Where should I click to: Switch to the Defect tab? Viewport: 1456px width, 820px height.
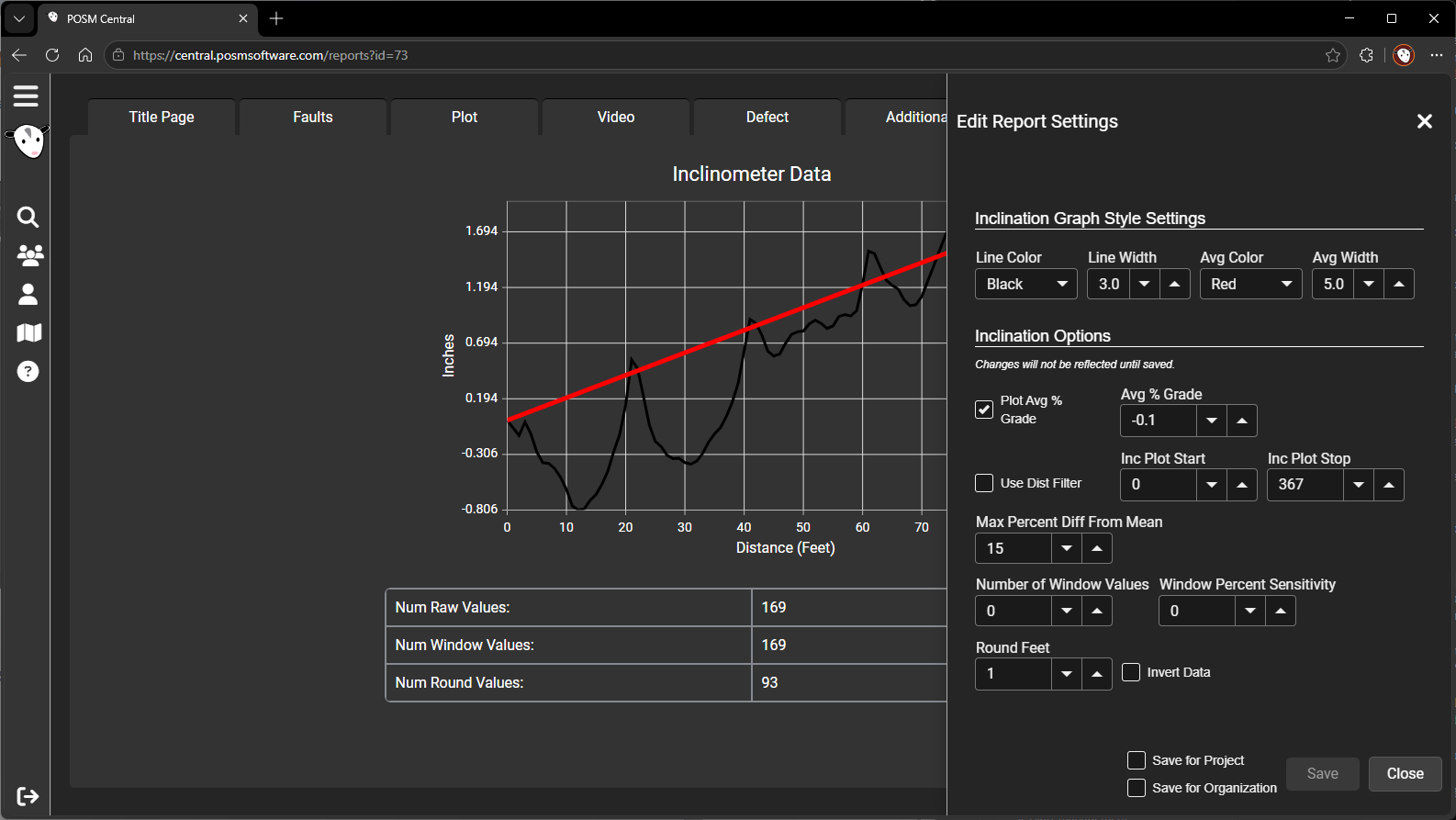click(x=767, y=117)
